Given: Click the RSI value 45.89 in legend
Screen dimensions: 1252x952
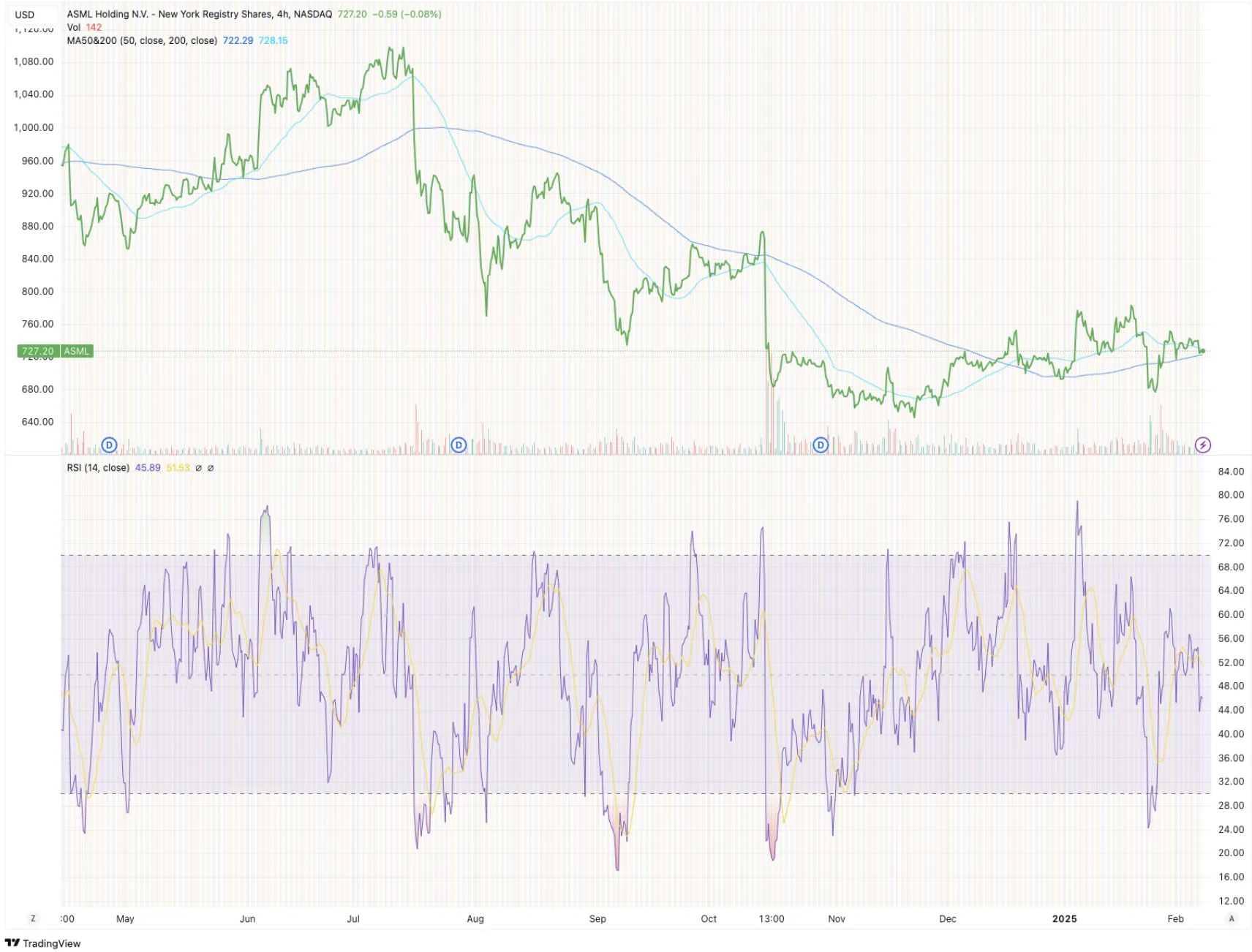Looking at the screenshot, I should pos(146,466).
